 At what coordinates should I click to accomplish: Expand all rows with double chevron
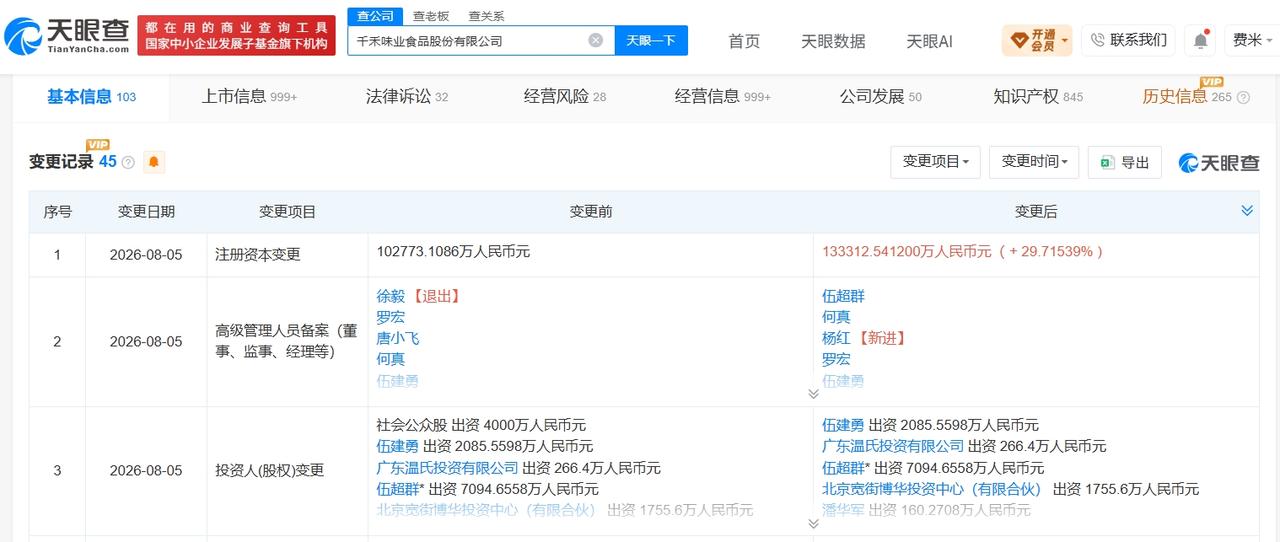click(x=1247, y=211)
